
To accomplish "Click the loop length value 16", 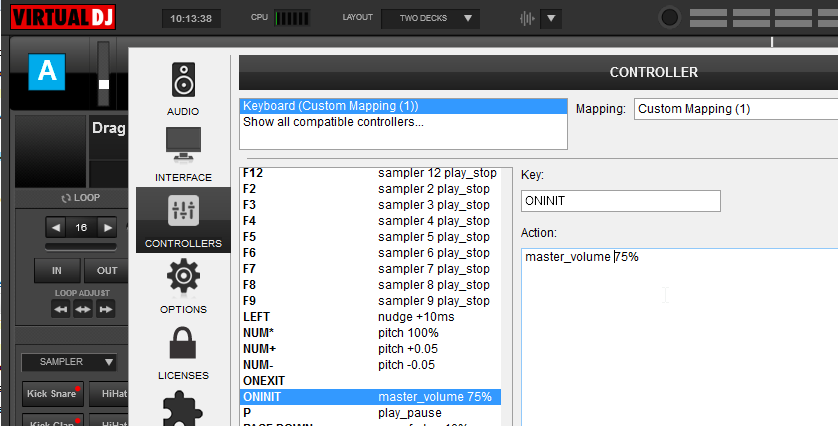I will [81, 228].
